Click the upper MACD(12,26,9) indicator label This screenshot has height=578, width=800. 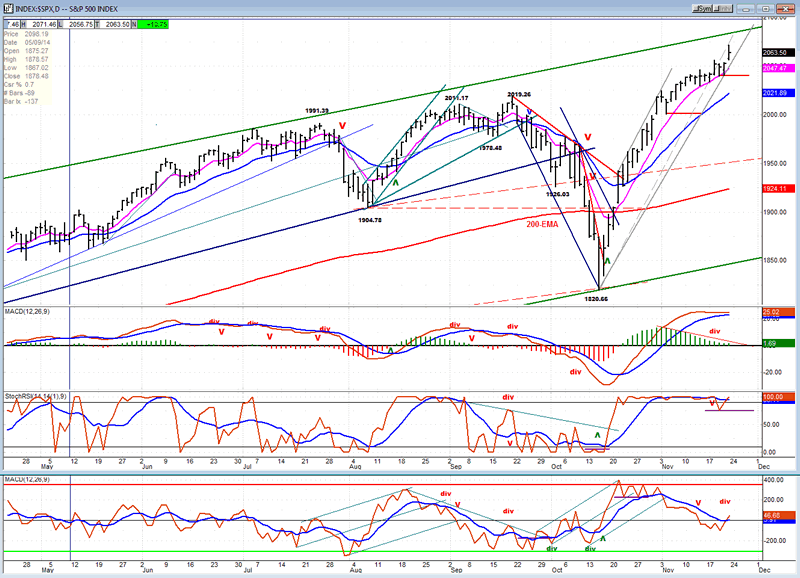coord(27,311)
